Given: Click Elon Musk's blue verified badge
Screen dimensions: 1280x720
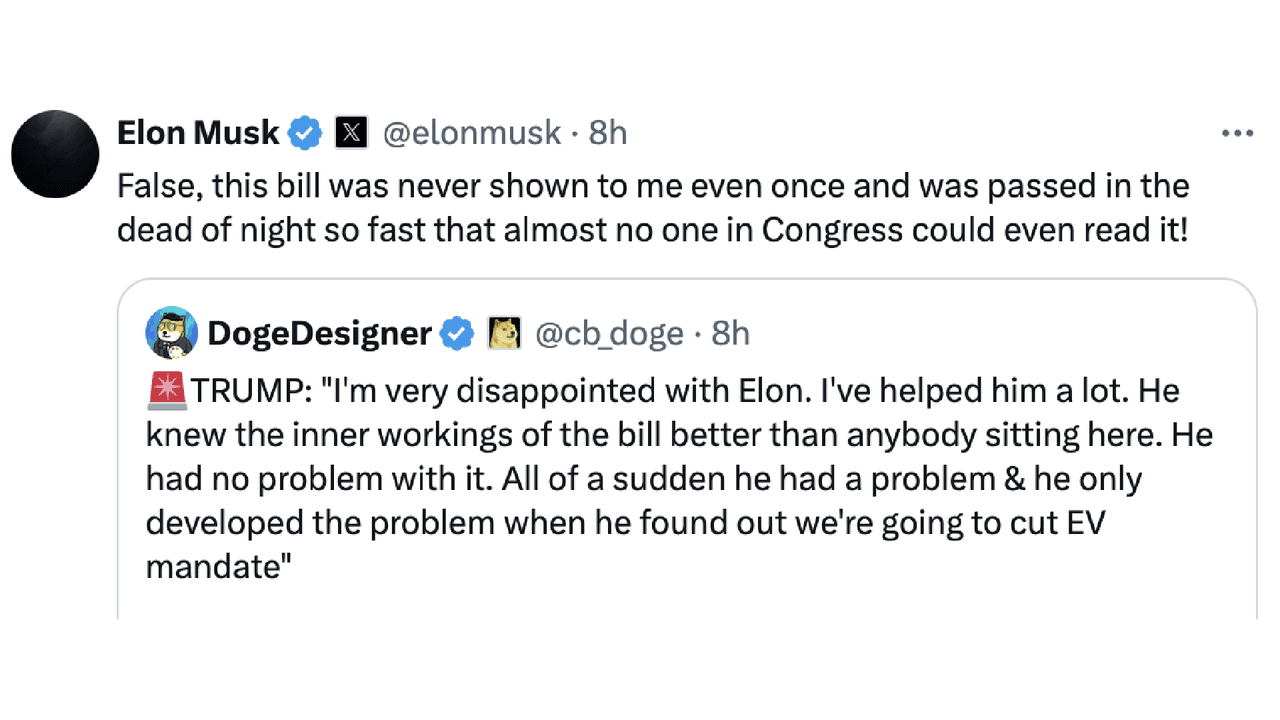Looking at the screenshot, I should pos(305,133).
